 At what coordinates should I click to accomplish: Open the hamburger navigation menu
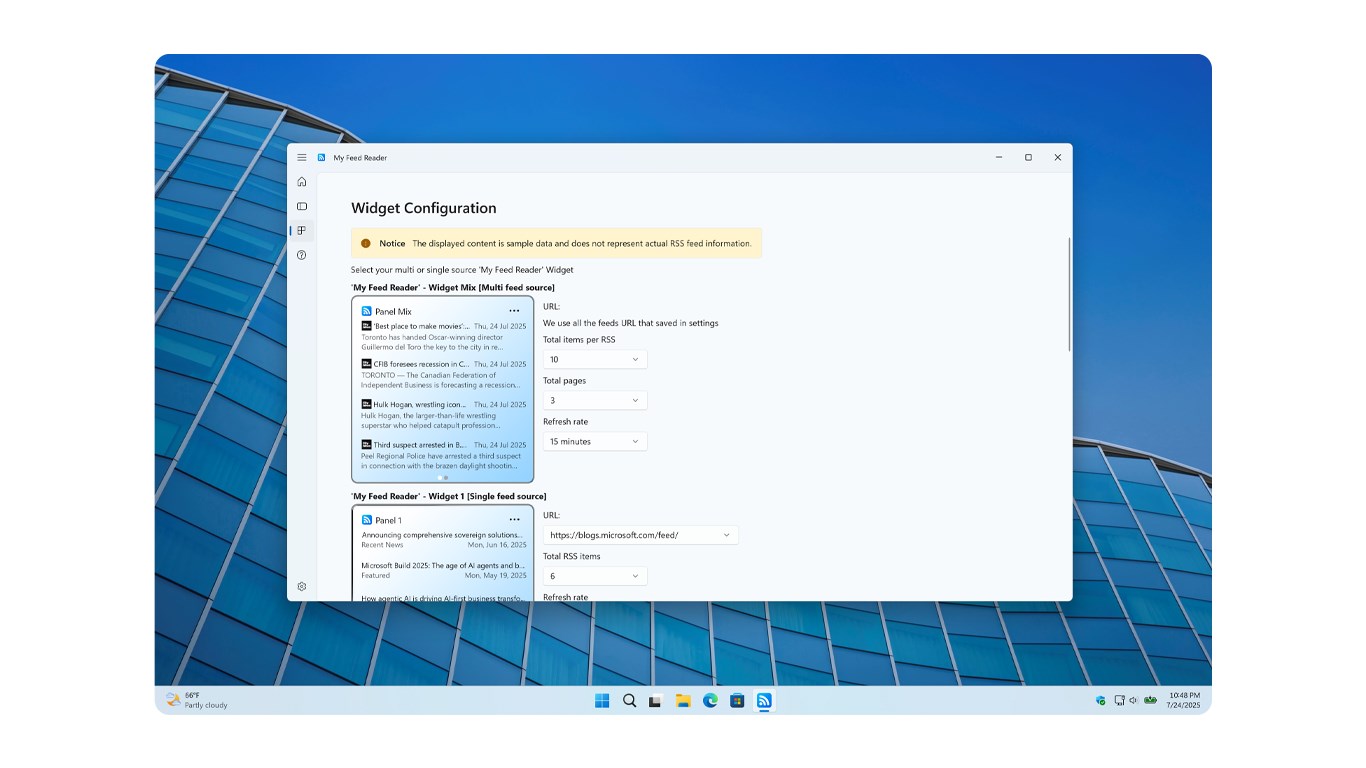tap(301, 157)
